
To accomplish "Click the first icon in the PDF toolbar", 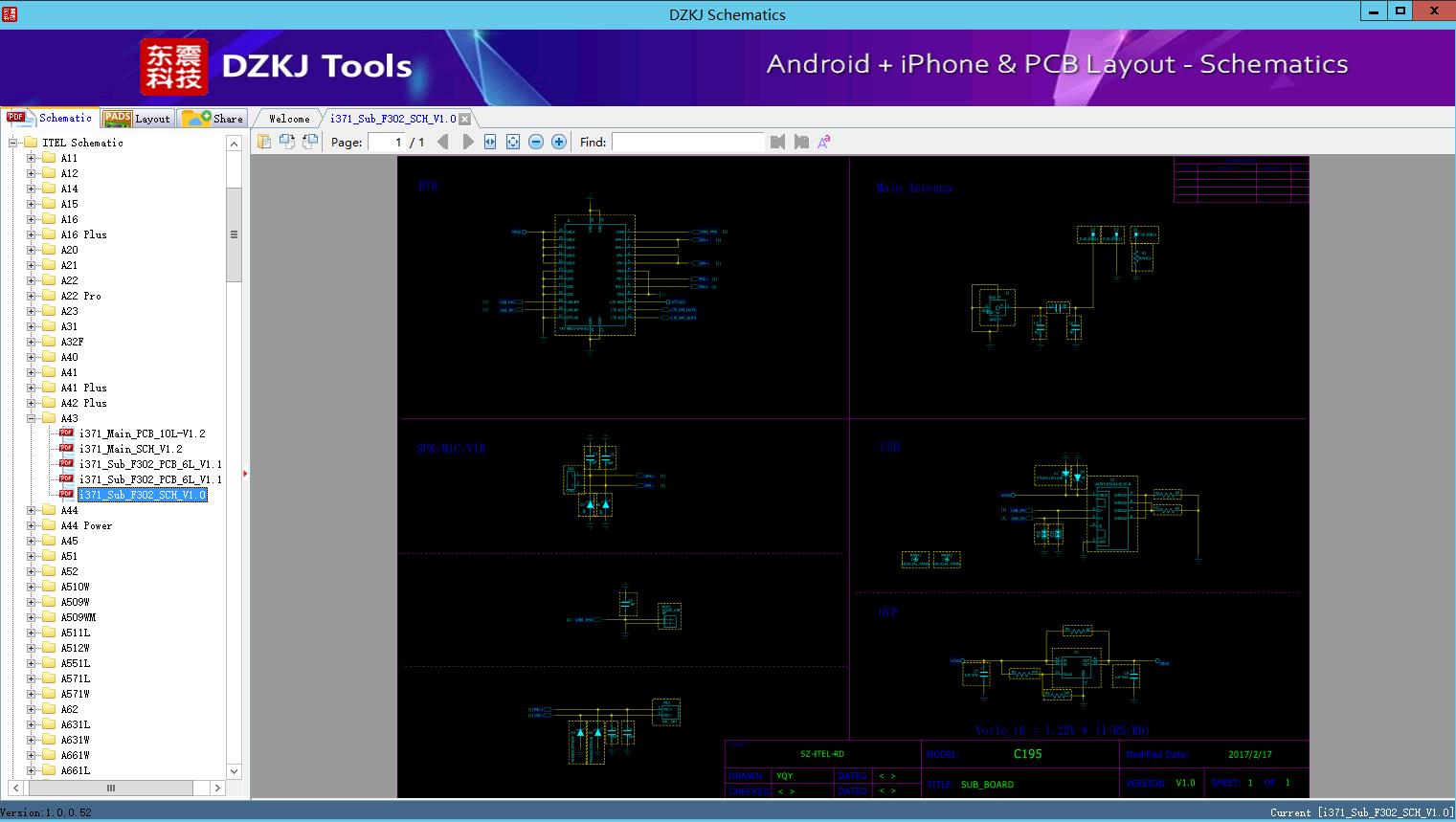I will pos(264,142).
